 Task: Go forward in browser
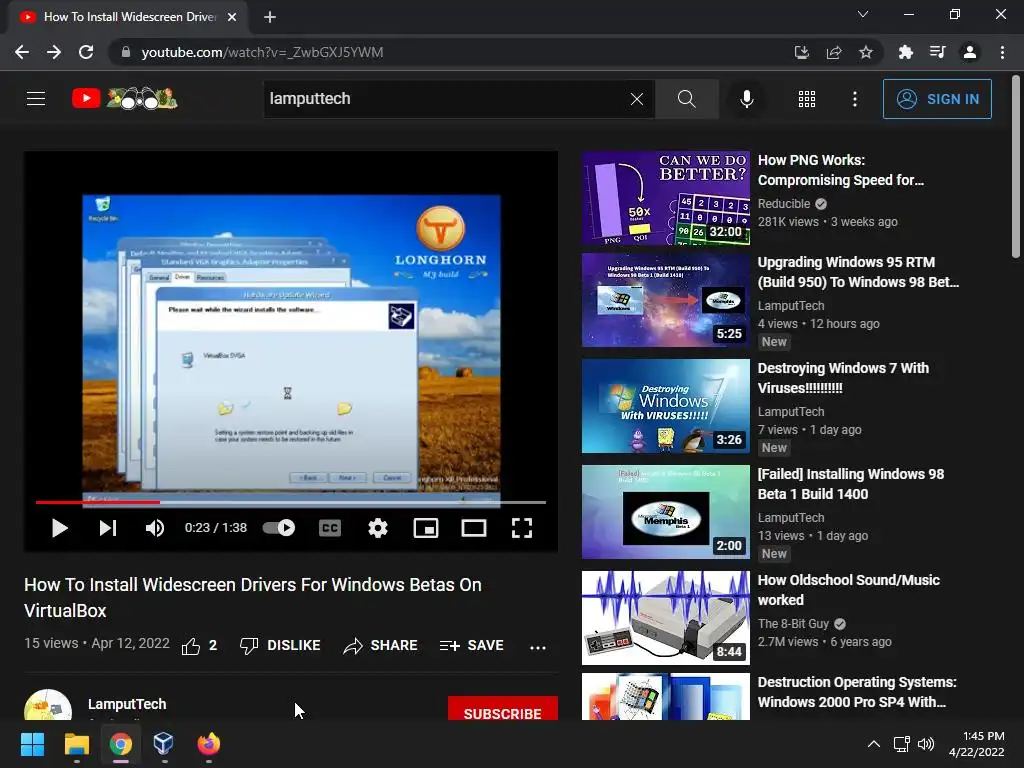point(54,52)
